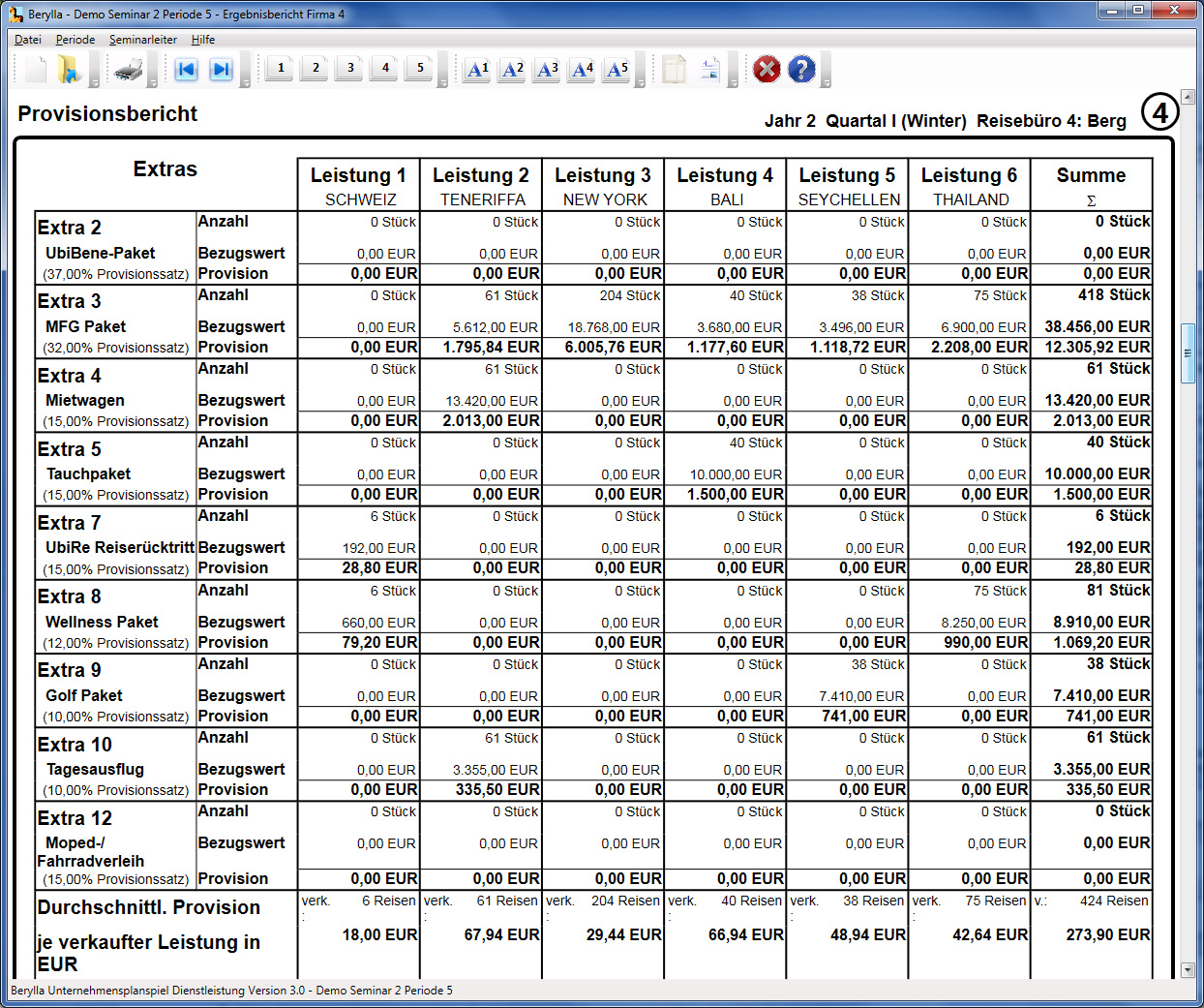This screenshot has height=1008, width=1204.
Task: Click the Tauchpaket row label
Action: [88, 473]
